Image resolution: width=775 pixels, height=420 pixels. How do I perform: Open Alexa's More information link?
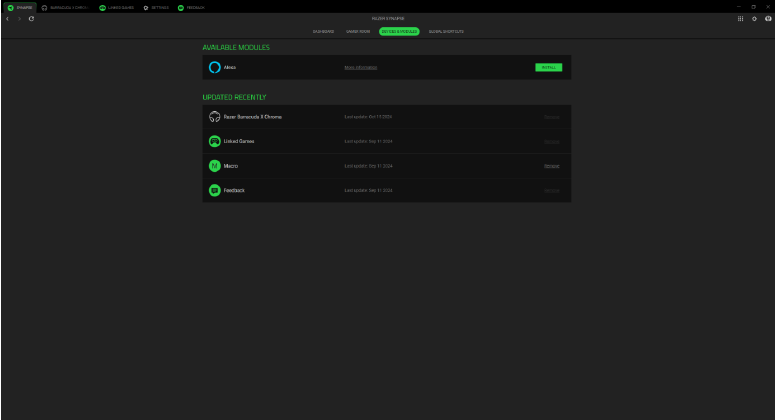(x=361, y=68)
